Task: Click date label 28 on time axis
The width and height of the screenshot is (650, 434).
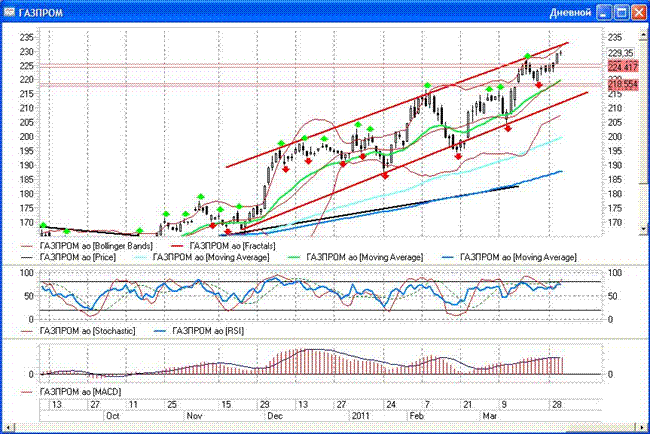Action: tap(556, 405)
